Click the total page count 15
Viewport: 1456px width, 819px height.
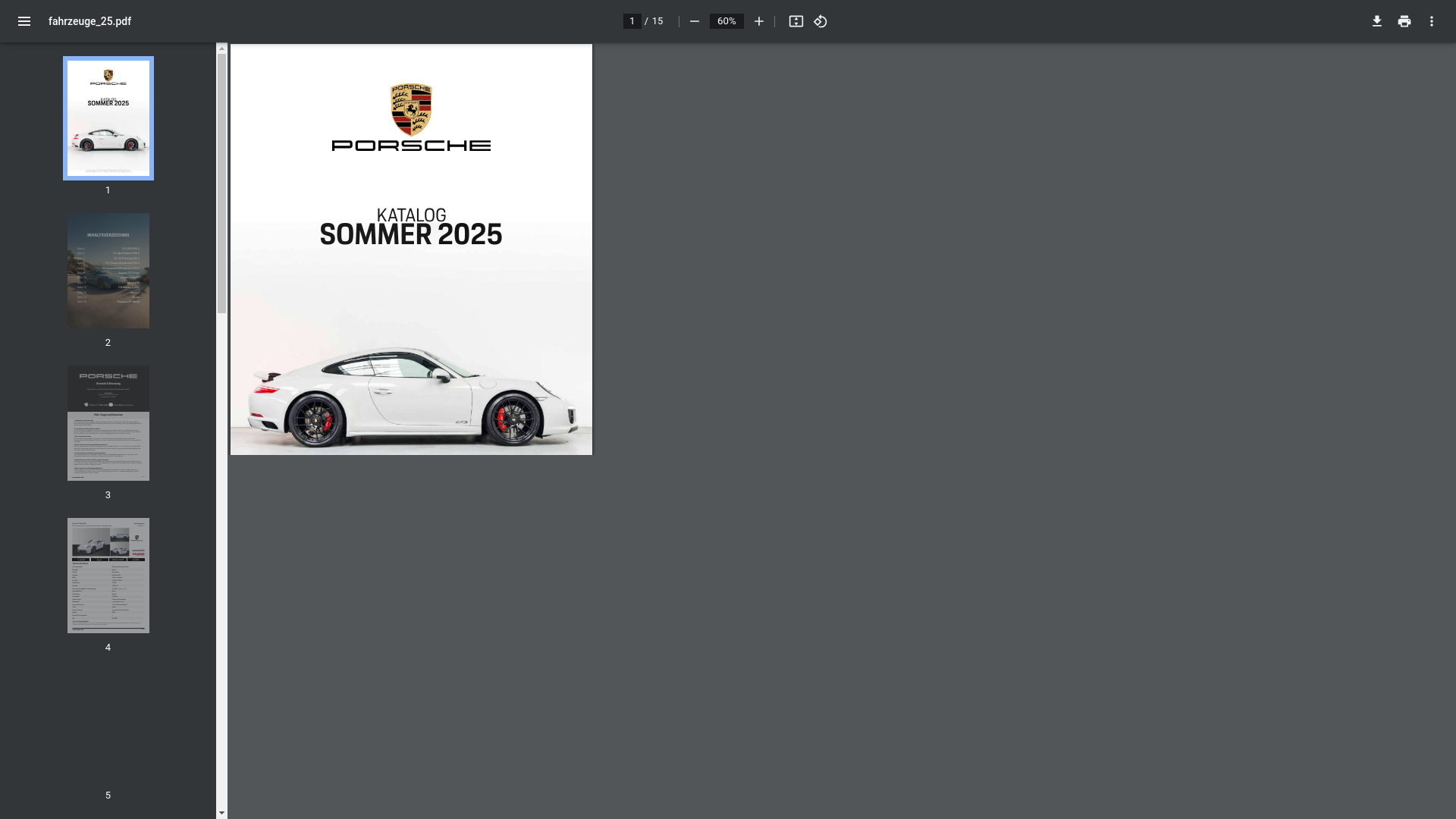click(x=657, y=21)
